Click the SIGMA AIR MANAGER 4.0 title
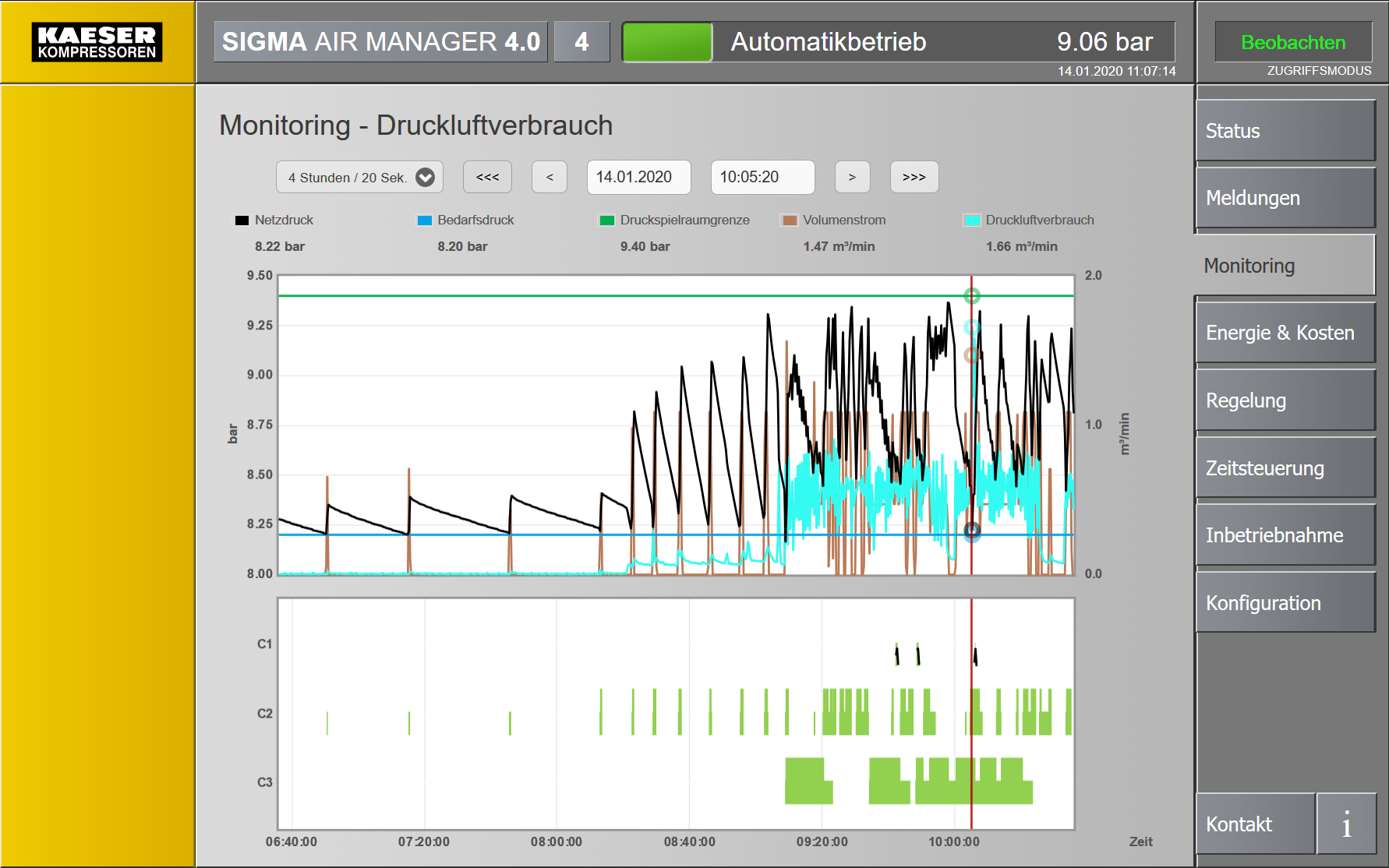Image resolution: width=1389 pixels, height=868 pixels. [x=381, y=42]
